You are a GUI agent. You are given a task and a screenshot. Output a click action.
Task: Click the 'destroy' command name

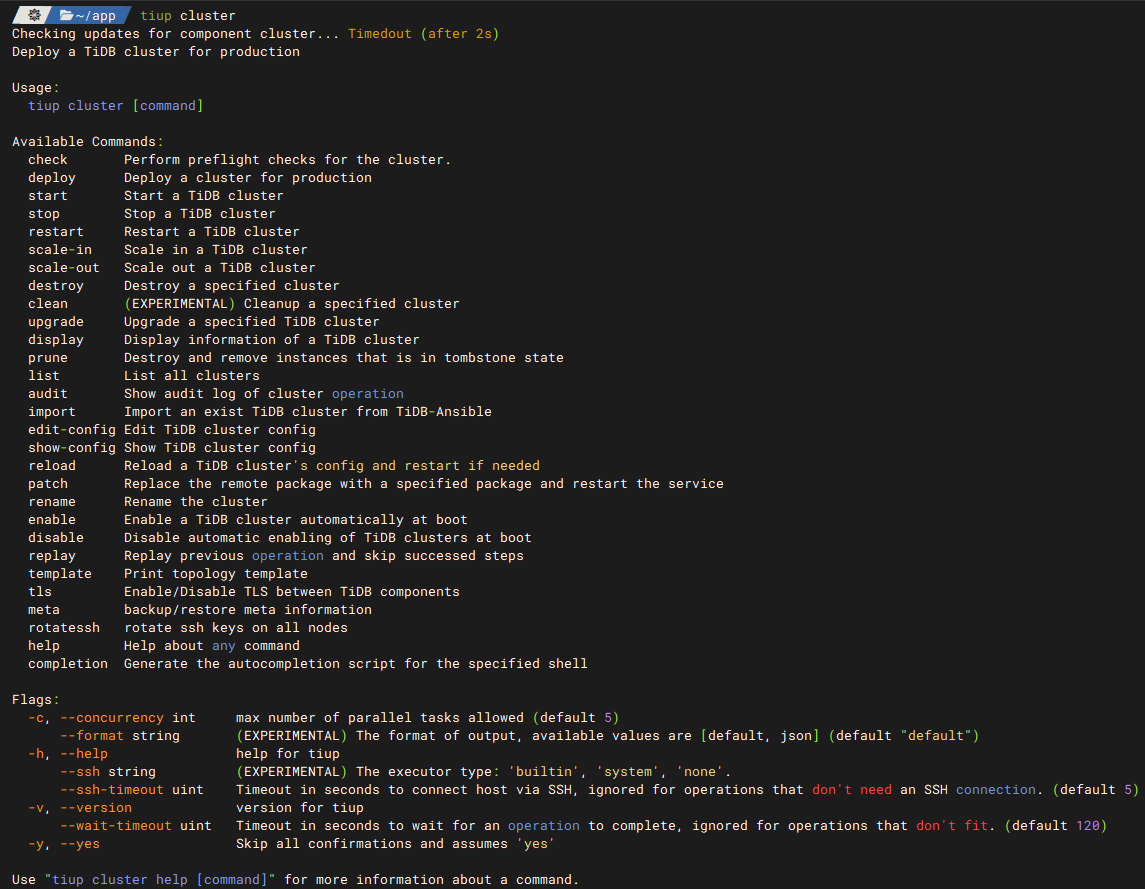(x=55, y=286)
